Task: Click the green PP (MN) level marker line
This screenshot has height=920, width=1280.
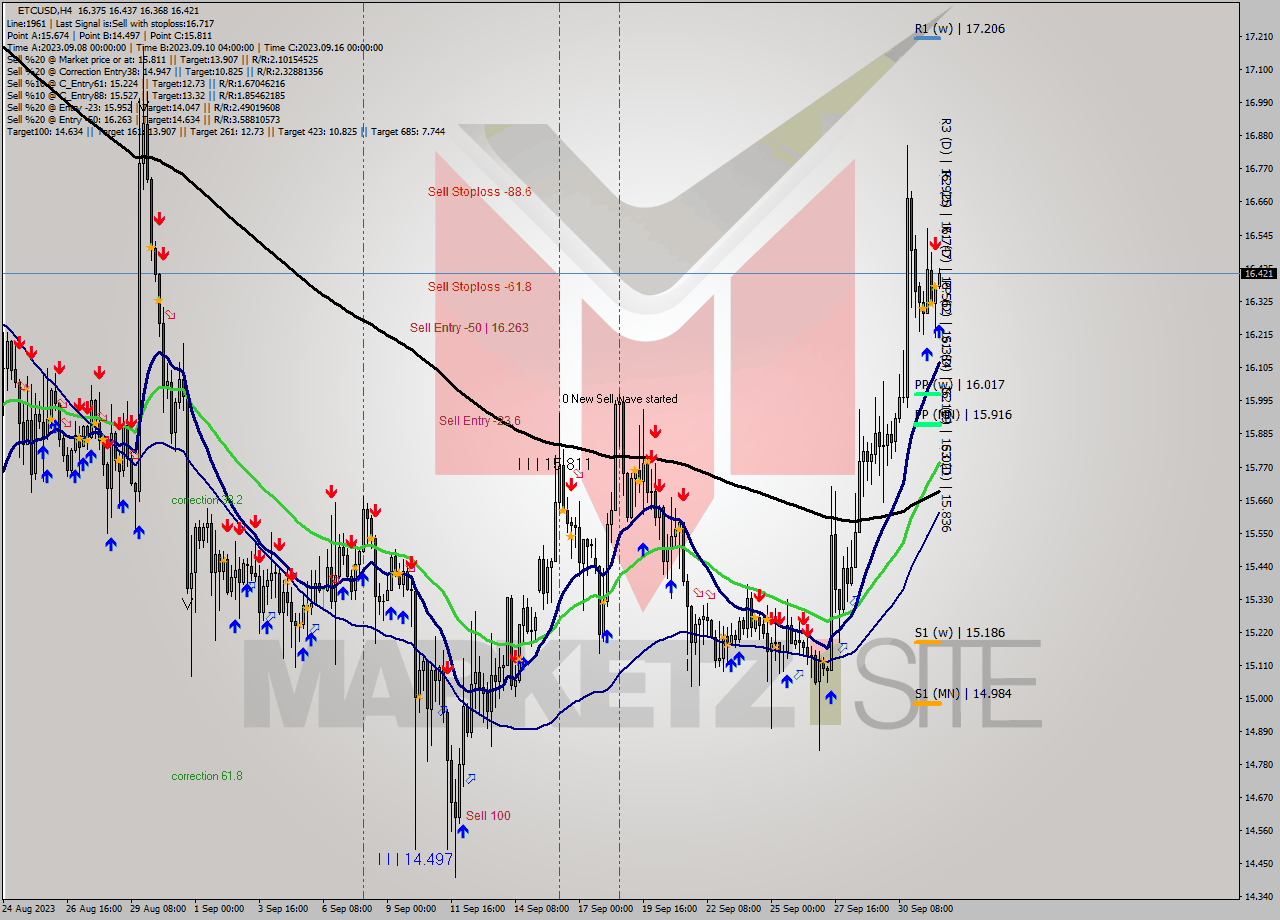Action: point(927,425)
